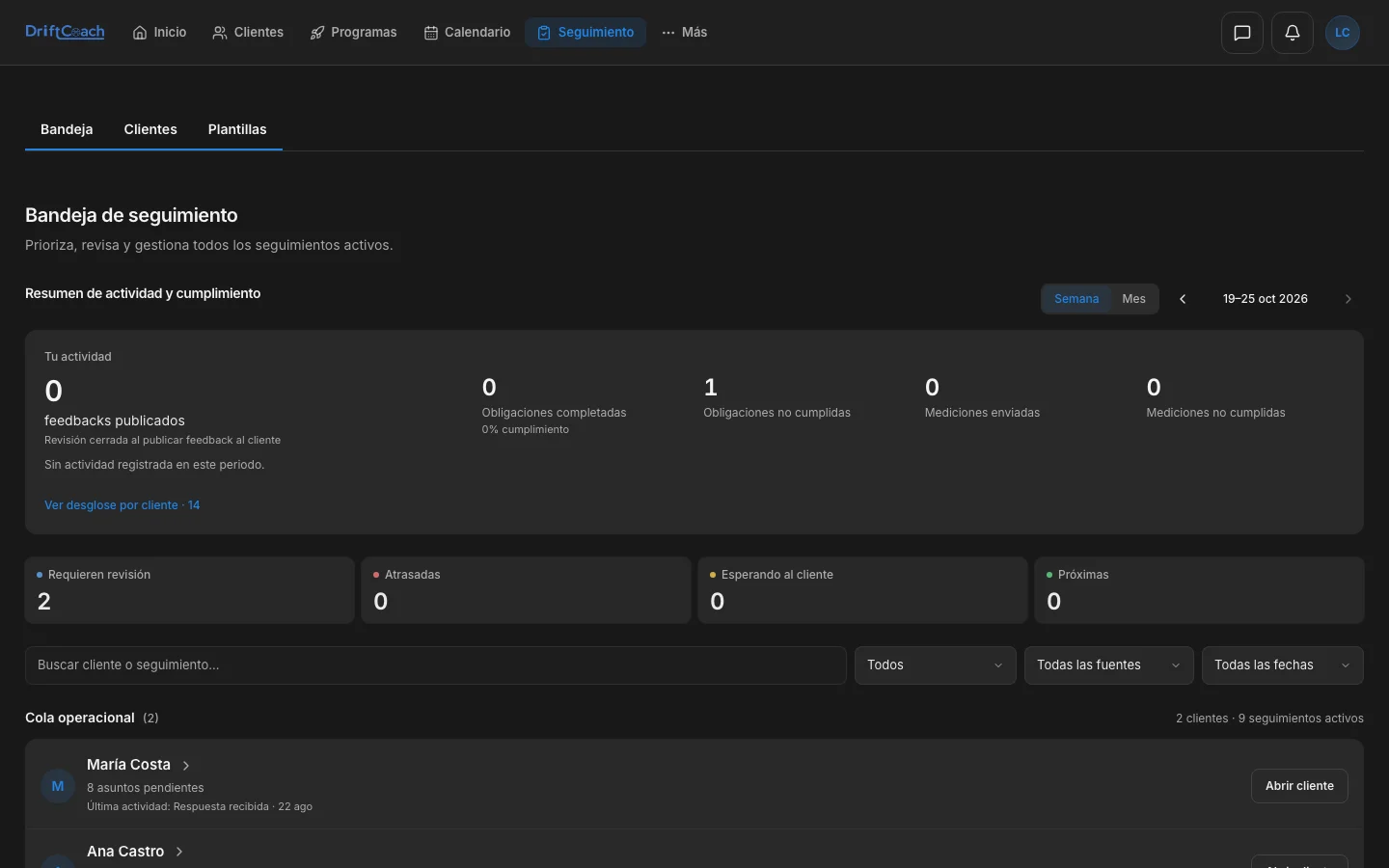Click the Mediciones no cumplidas stat
The height and width of the screenshot is (868, 1389).
1216,399
